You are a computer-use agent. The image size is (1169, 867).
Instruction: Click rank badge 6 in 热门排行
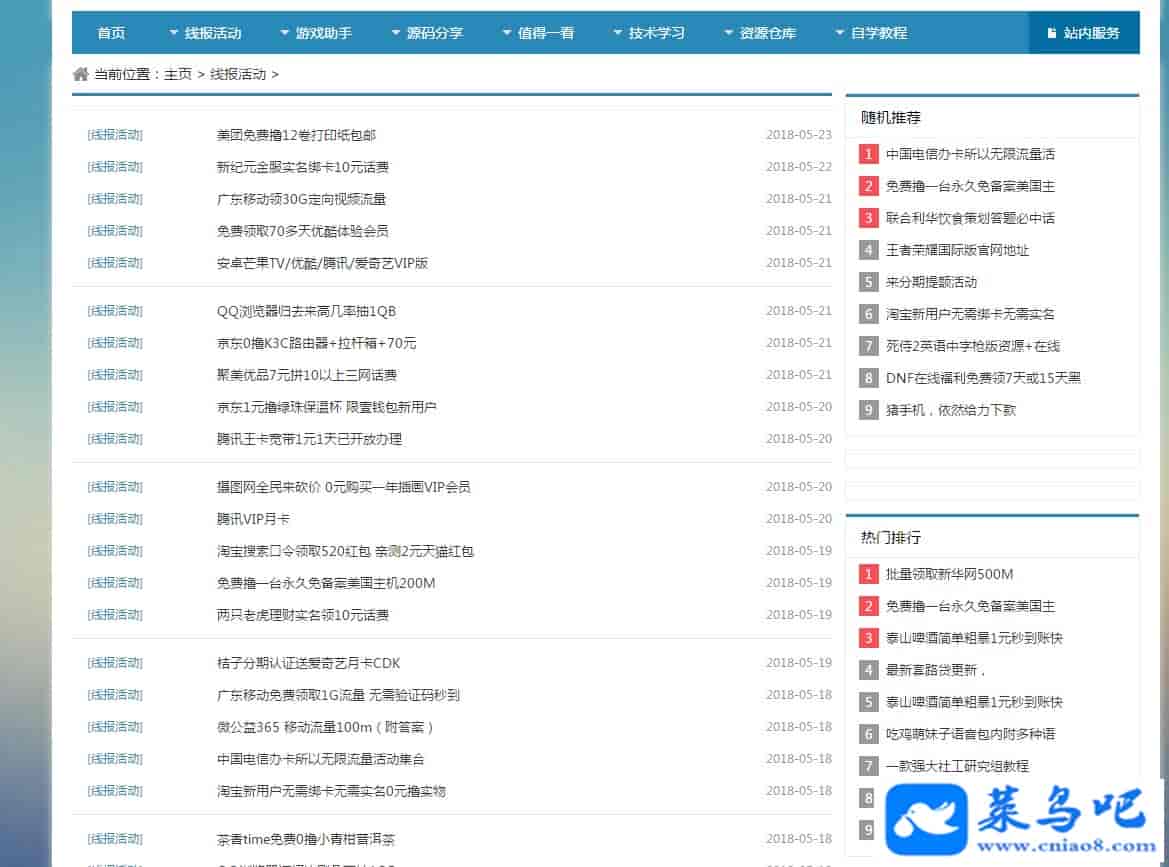[868, 734]
